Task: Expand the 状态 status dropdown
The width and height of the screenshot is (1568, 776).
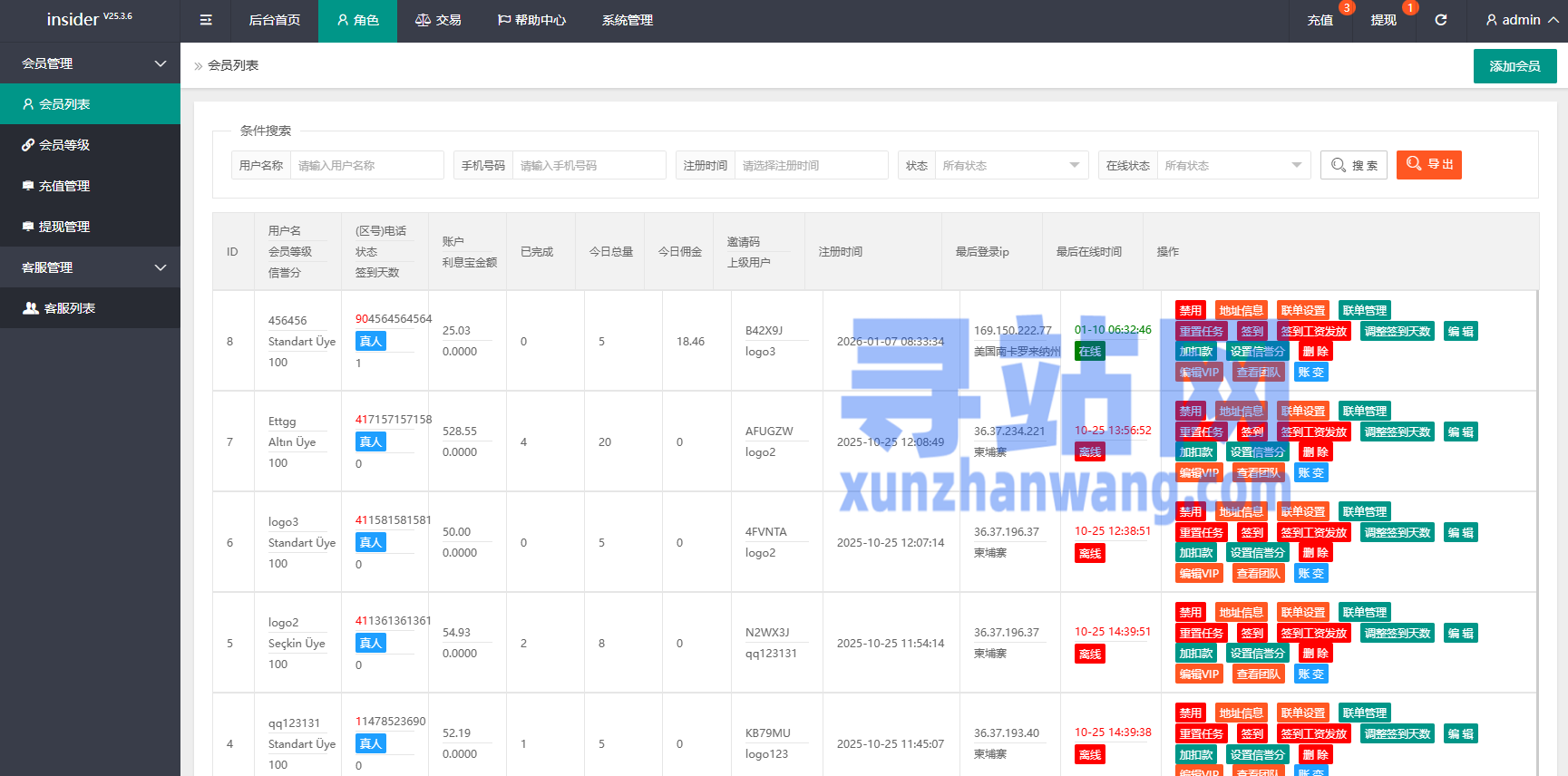Action: coord(1010,165)
